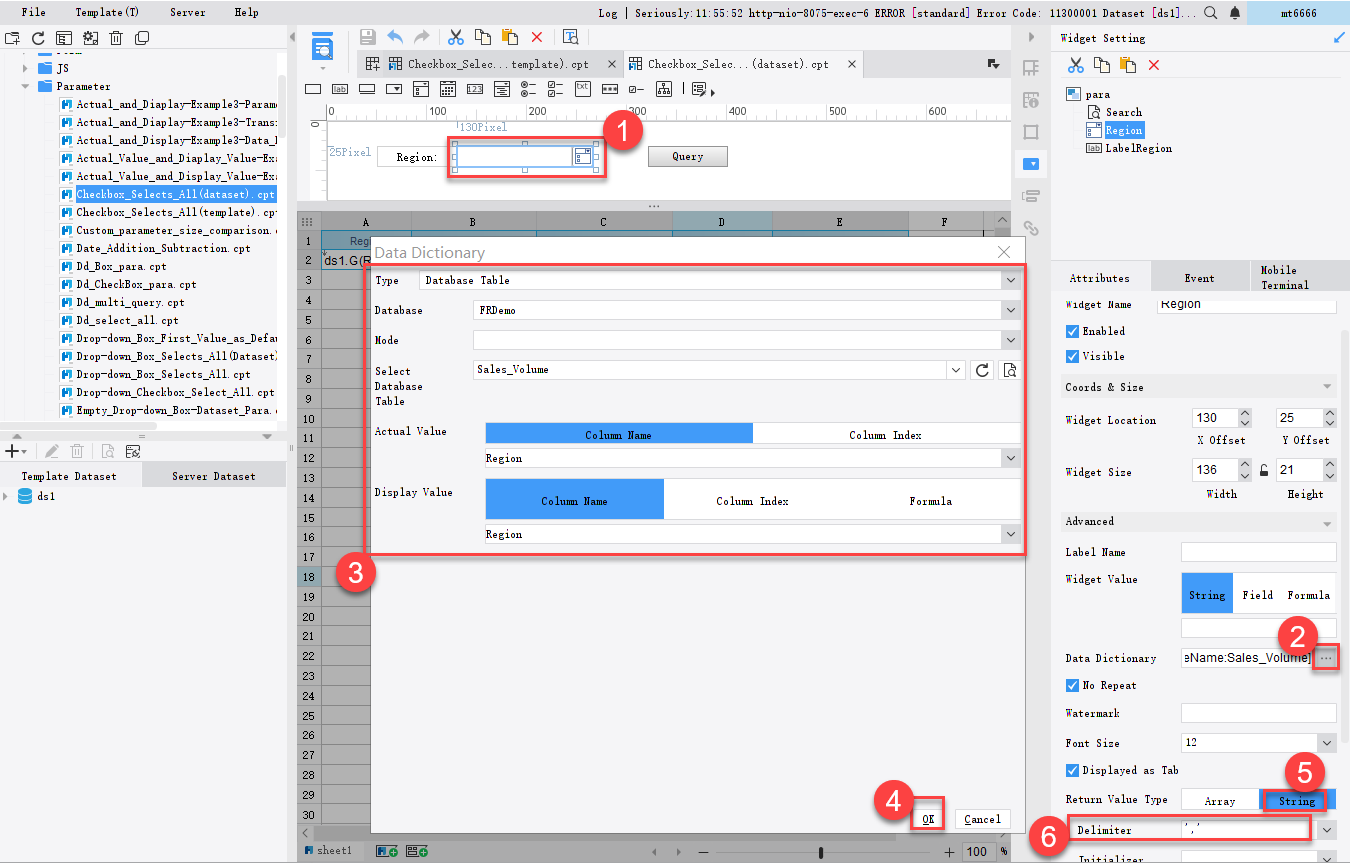
Task: Paste a widget using the paste icon
Action: (1128, 63)
